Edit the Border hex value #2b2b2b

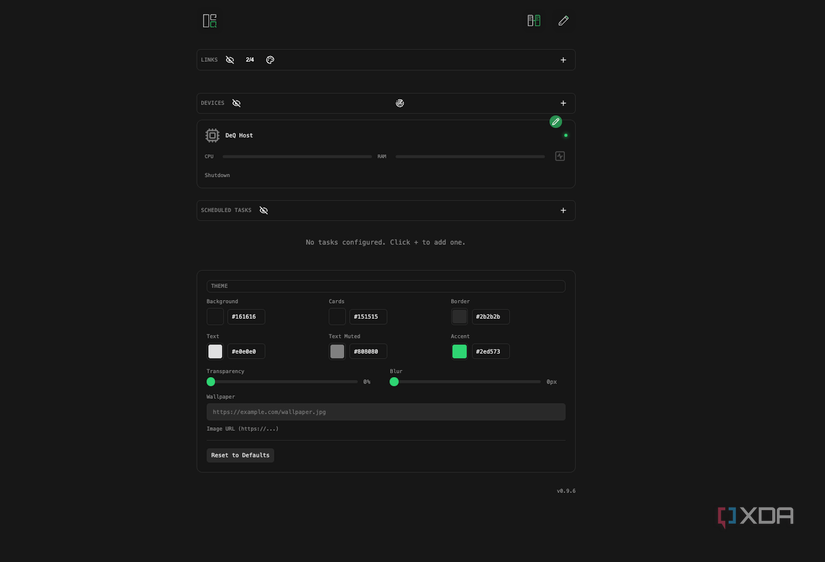point(490,317)
